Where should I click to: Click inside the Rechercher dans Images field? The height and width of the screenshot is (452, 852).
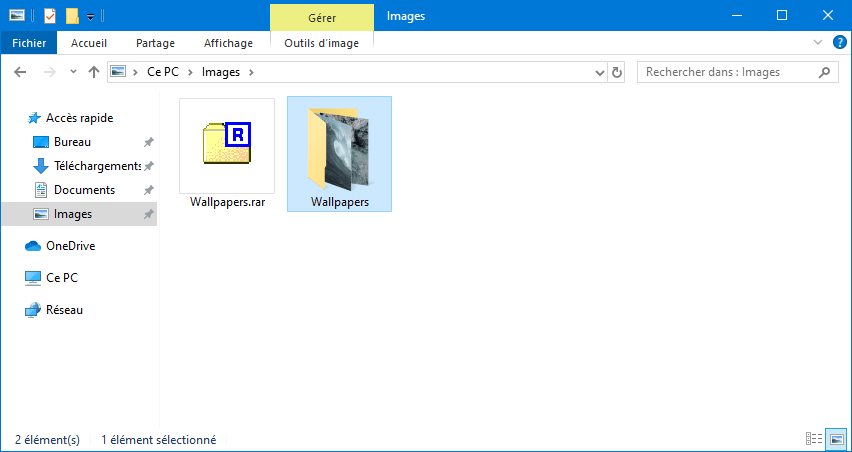point(730,72)
